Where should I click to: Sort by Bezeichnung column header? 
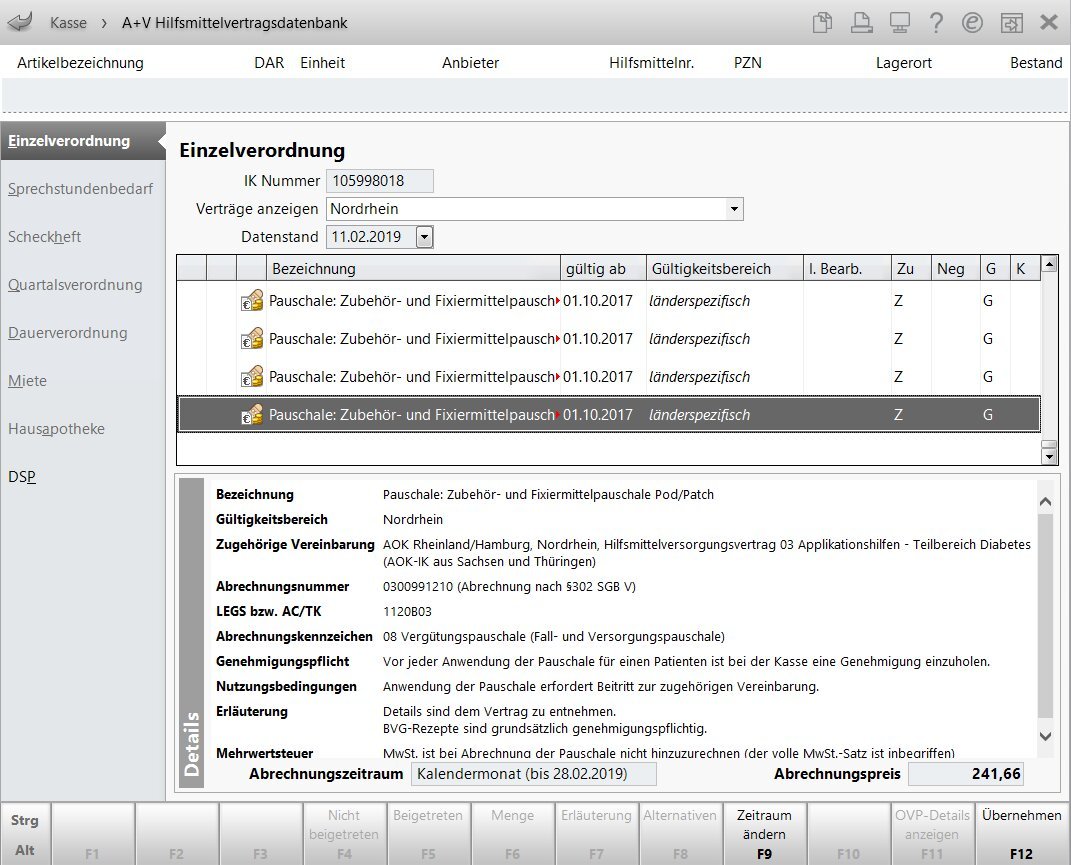coord(413,269)
